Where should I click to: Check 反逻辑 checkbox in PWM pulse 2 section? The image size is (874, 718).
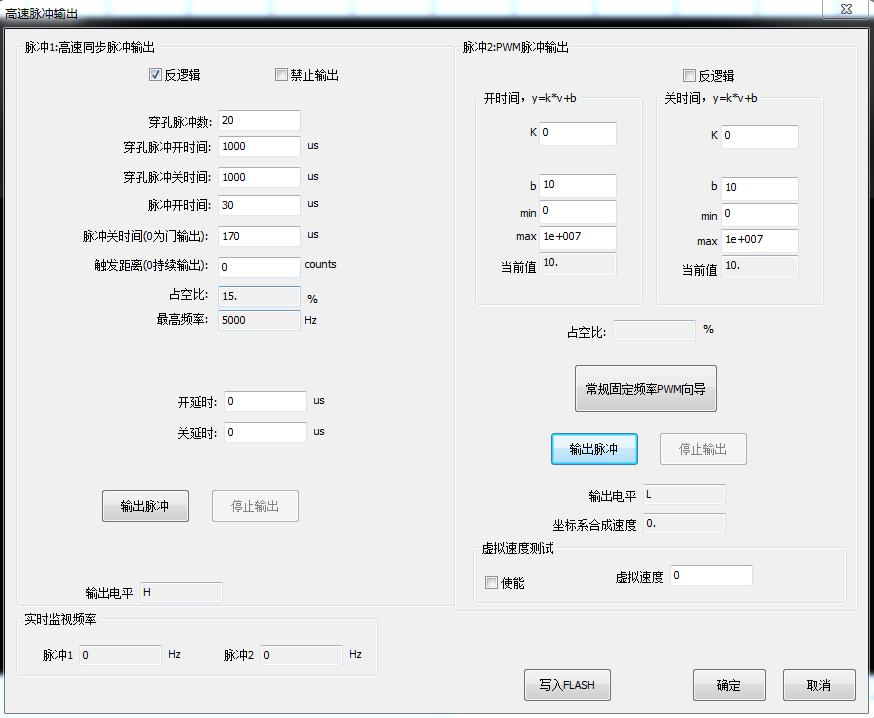coord(689,76)
